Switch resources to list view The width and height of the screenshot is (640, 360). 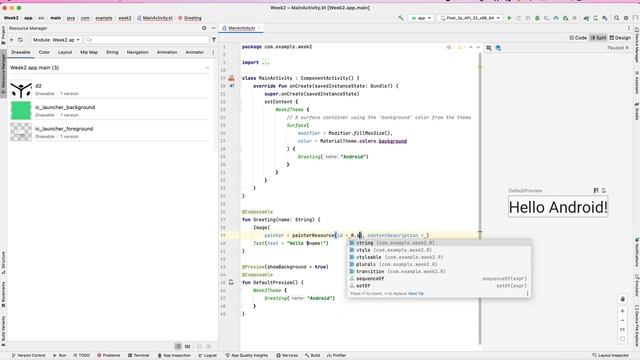click(x=178, y=346)
